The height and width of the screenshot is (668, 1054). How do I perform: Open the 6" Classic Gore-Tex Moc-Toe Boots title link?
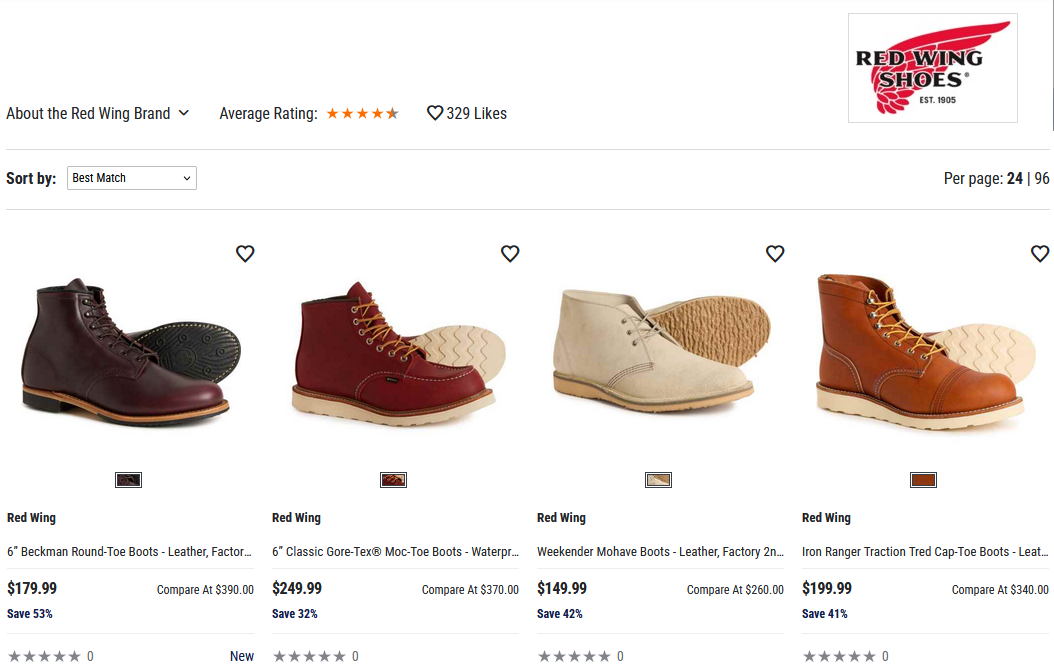click(x=395, y=552)
